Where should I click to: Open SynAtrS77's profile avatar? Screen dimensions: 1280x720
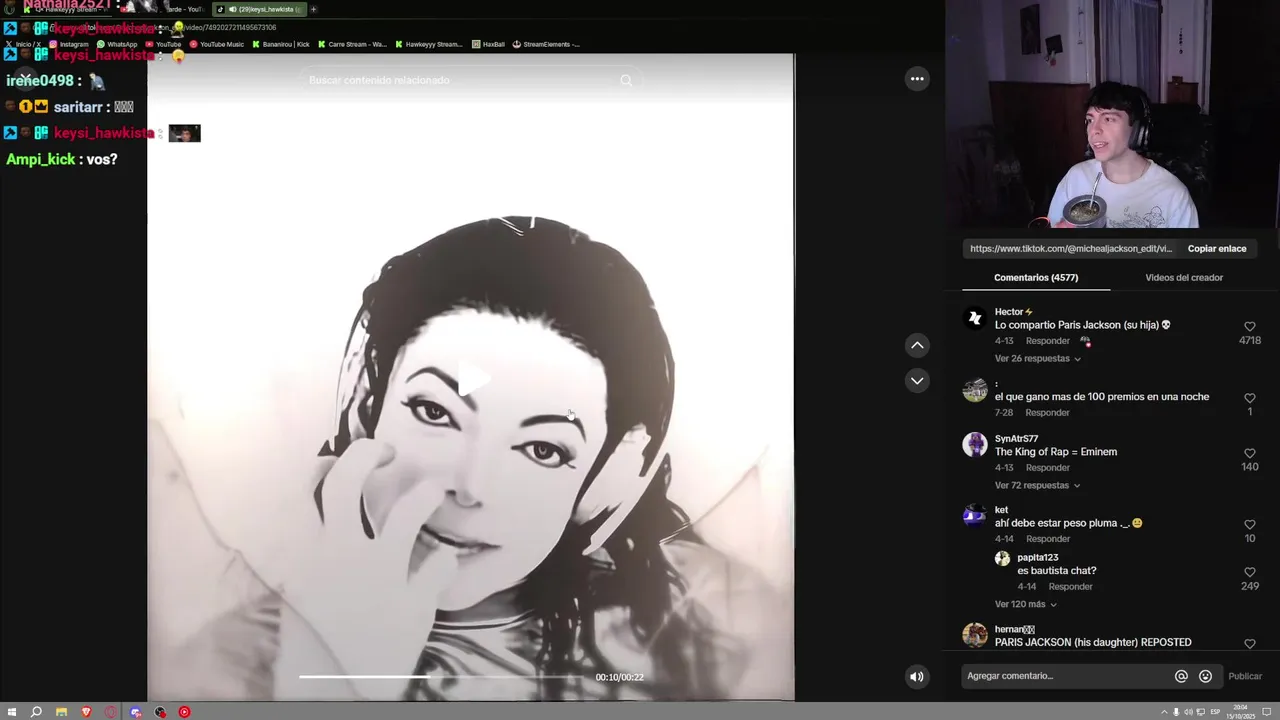click(x=975, y=445)
